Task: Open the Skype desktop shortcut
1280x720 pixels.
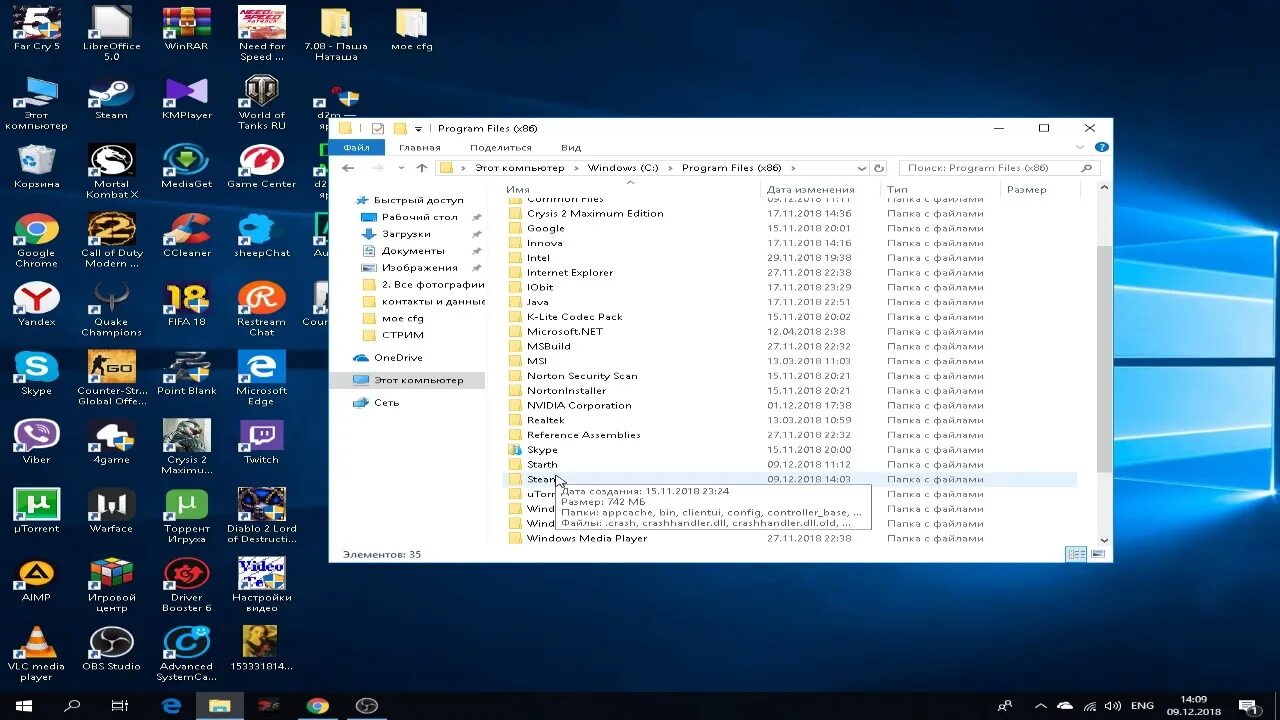Action: 36,373
